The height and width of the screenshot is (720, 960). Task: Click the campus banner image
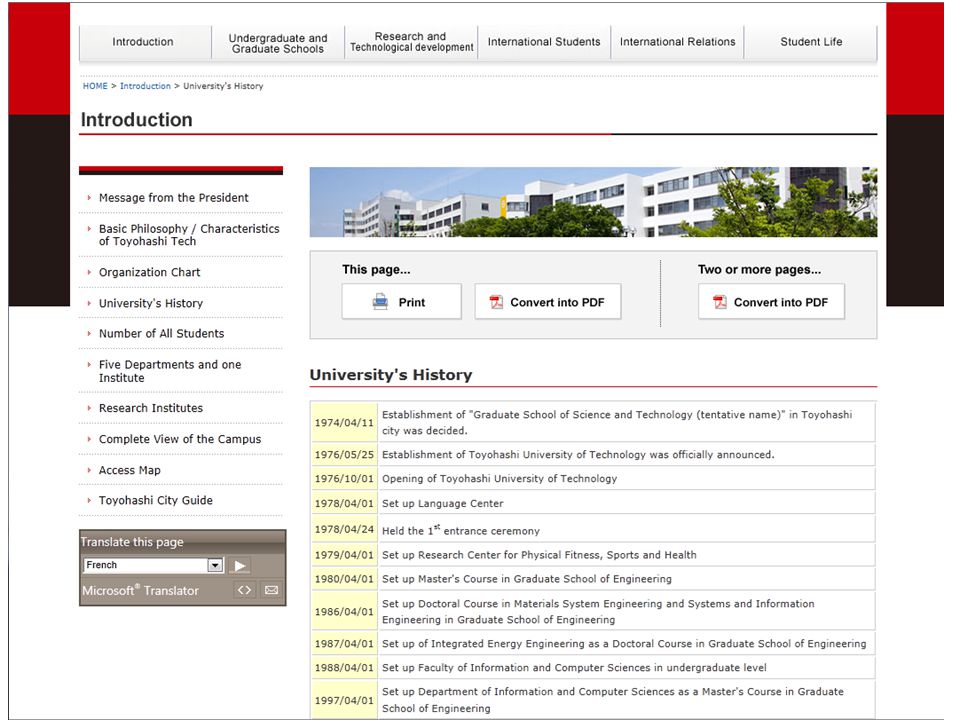point(593,202)
